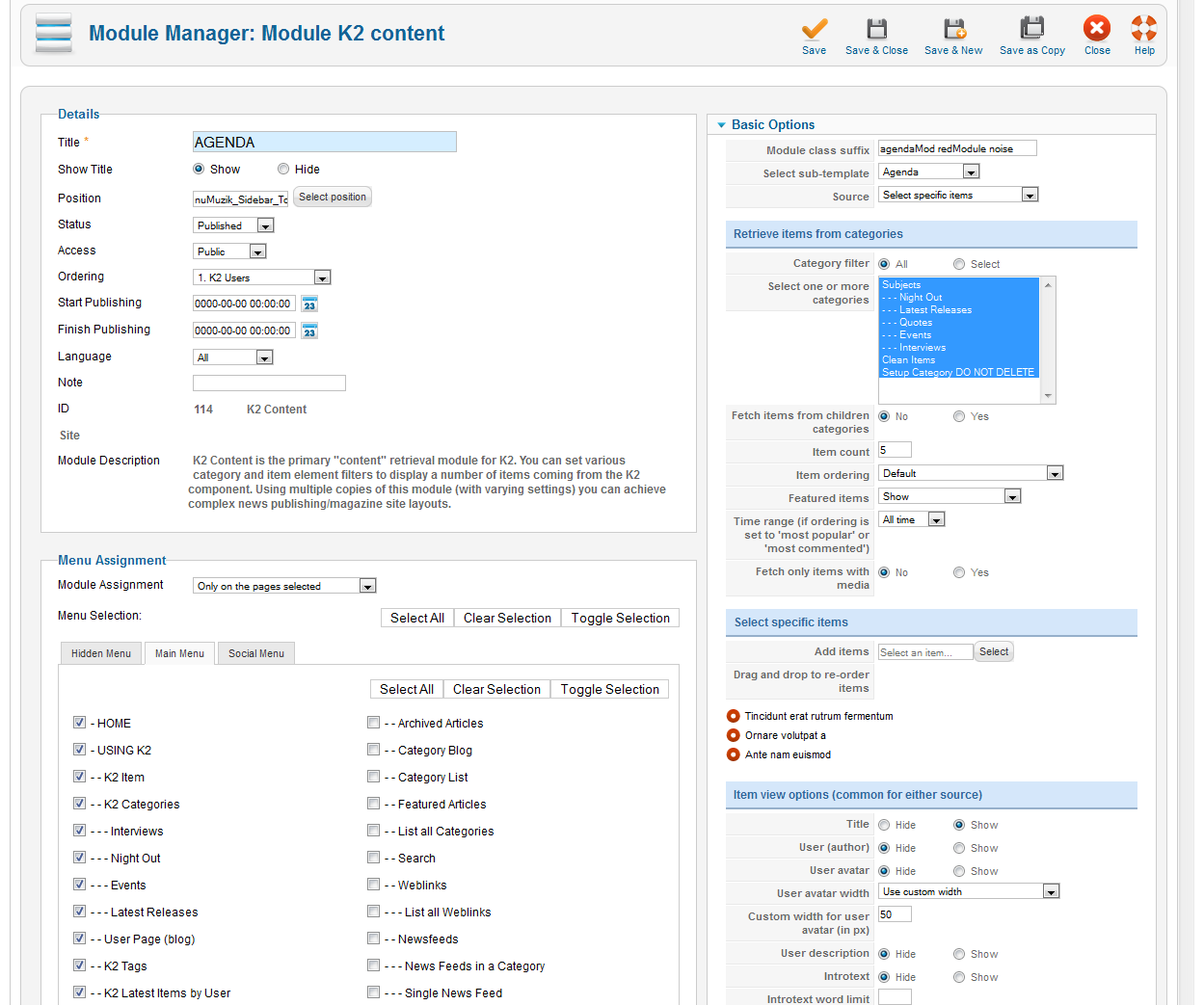Viewport: 1204px width, 1005px height.
Task: Click the Start Publishing date field
Action: pyautogui.click(x=244, y=304)
